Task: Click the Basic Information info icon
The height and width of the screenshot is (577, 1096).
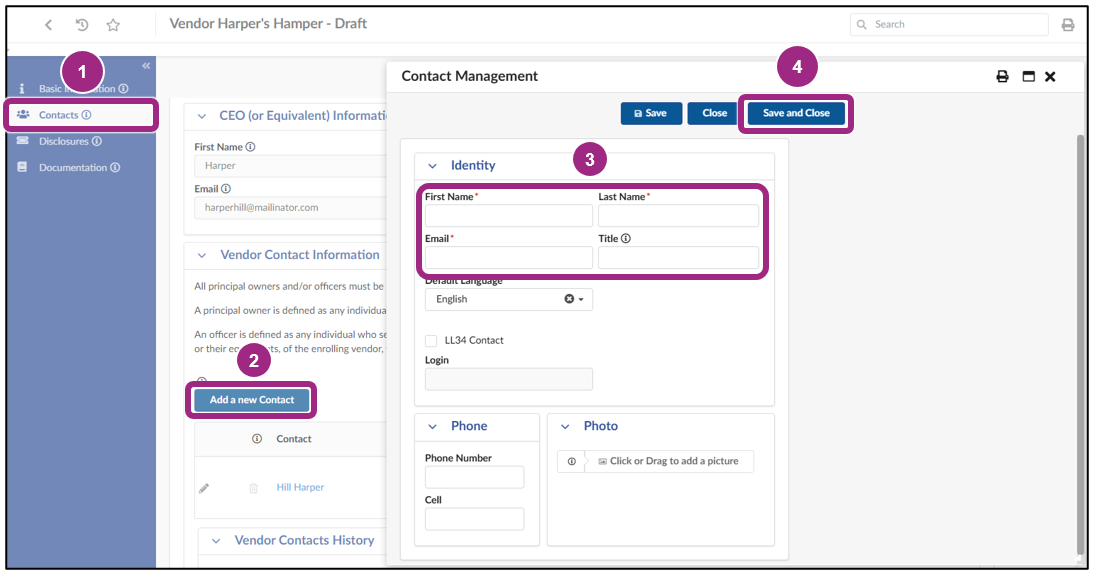Action: [x=121, y=88]
